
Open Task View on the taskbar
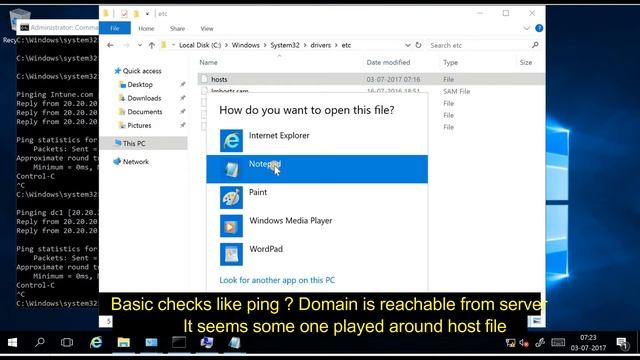67,342
